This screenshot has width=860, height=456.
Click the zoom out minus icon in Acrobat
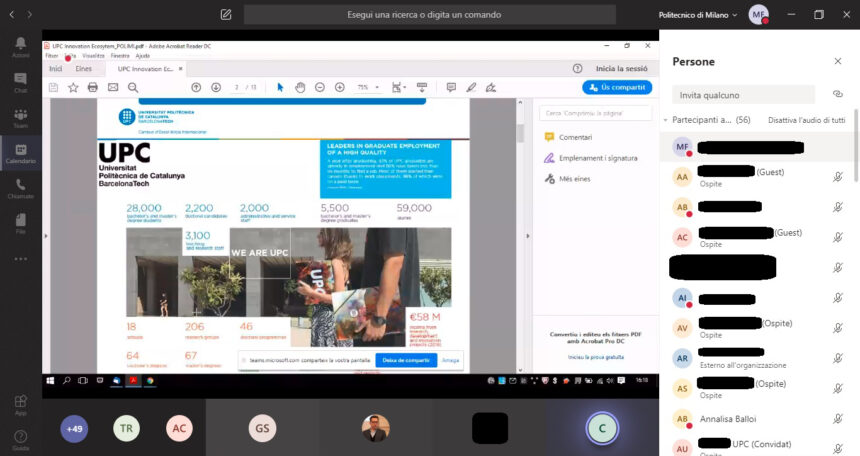320,87
